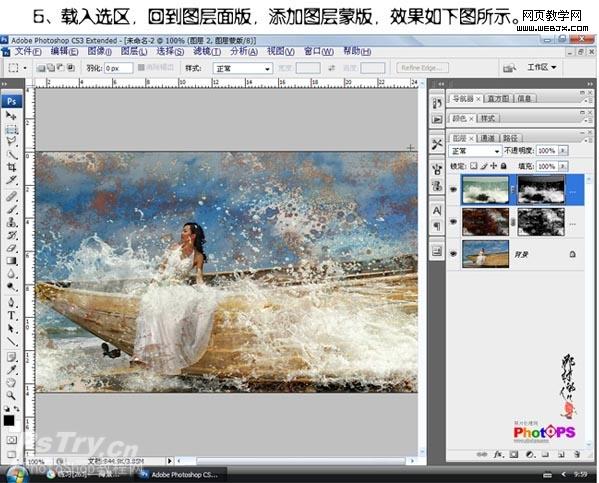The image size is (599, 483).
Task: Click the add layer style fx icon
Action: pos(498,454)
